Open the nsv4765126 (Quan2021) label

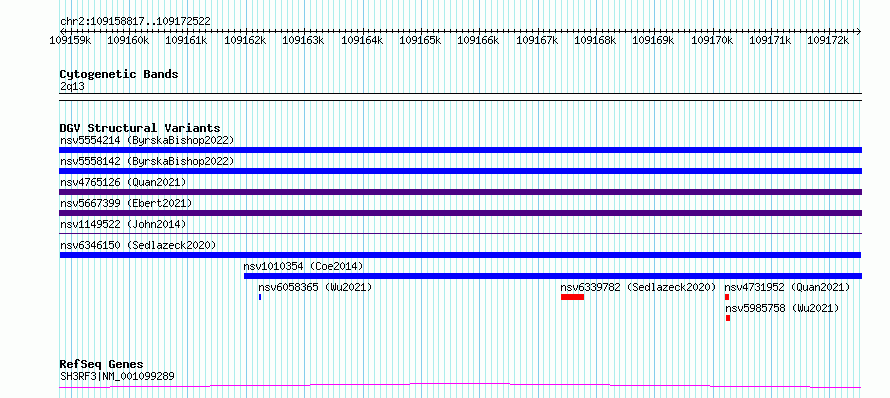123,182
